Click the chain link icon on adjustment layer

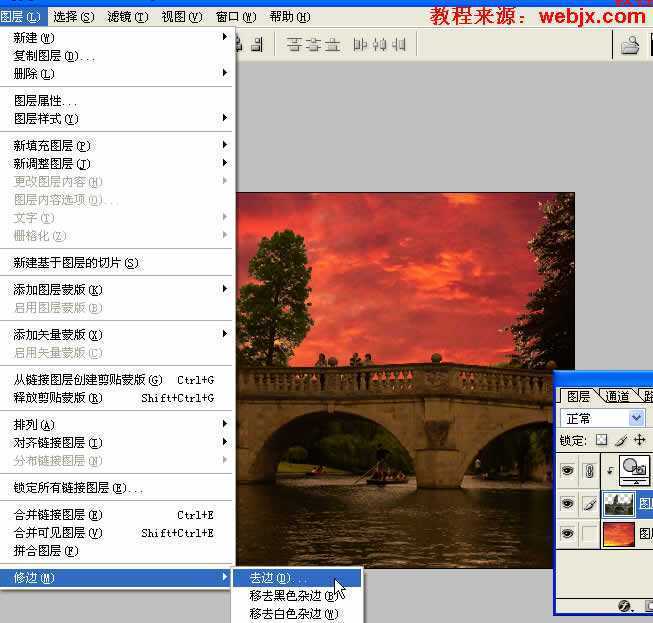589,471
